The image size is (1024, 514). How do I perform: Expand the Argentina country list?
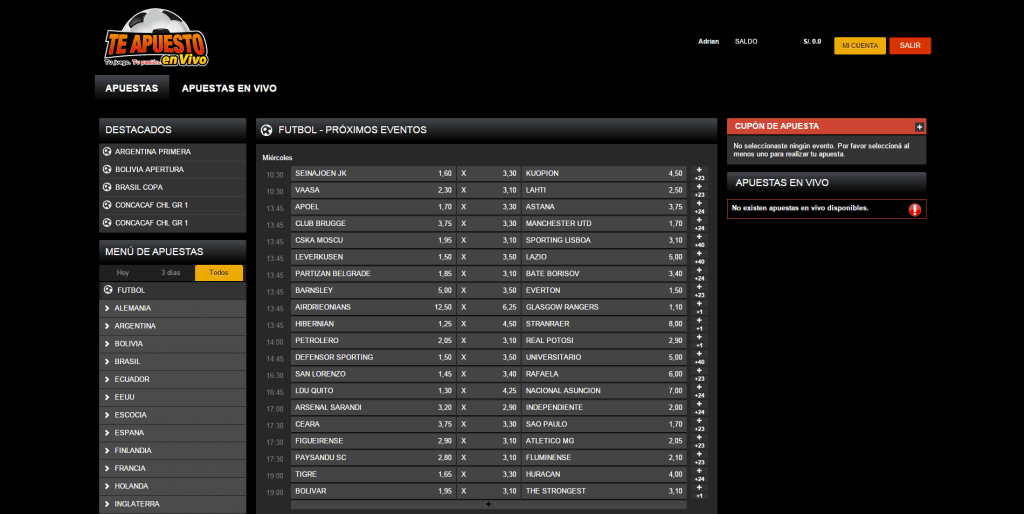[172, 326]
